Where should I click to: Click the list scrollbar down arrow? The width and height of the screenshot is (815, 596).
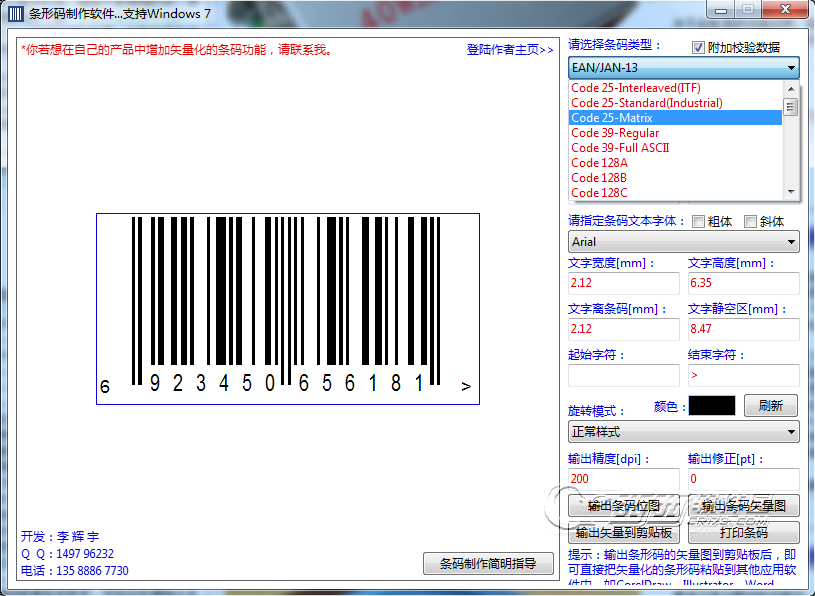(791, 192)
